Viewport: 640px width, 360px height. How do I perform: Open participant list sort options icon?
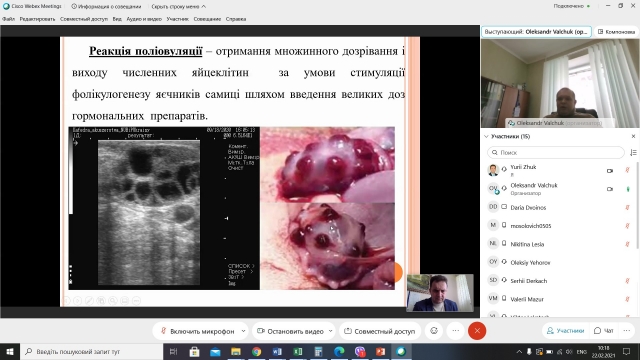point(633,152)
